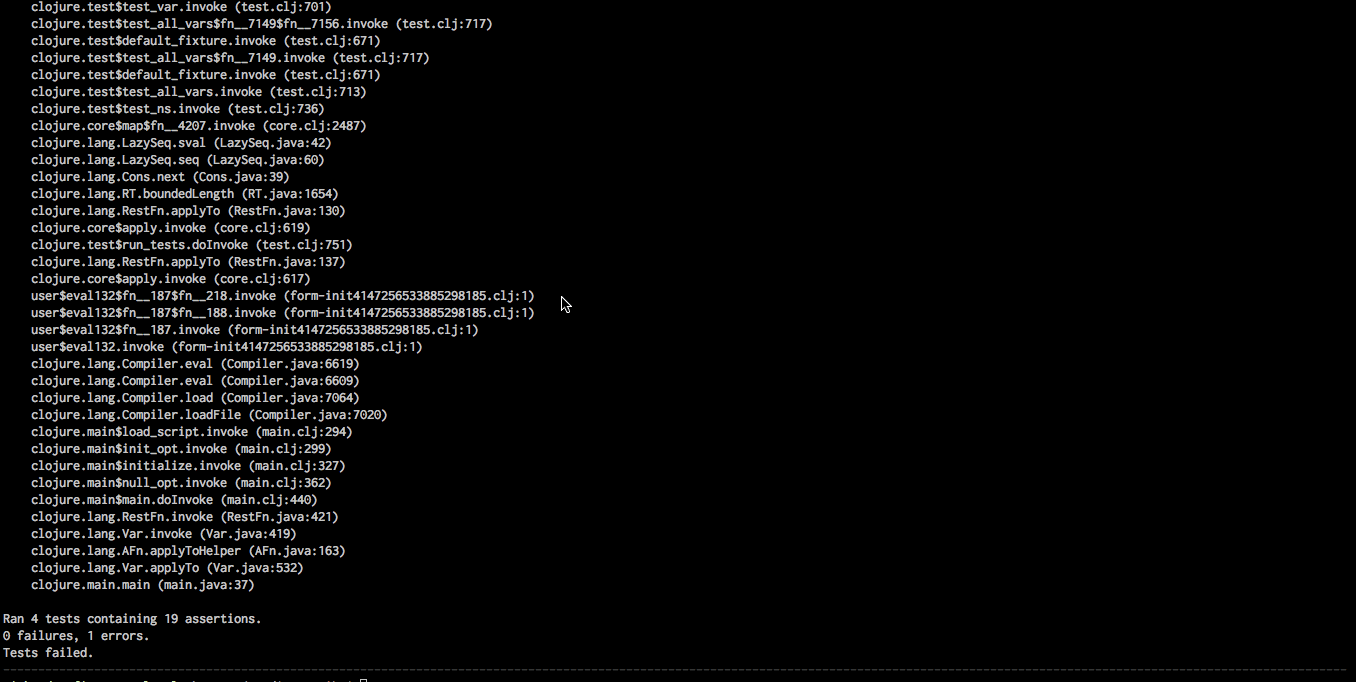1356x682 pixels.
Task: Select the test_ns.invoke (test.clj:736) line
Action: (178, 109)
